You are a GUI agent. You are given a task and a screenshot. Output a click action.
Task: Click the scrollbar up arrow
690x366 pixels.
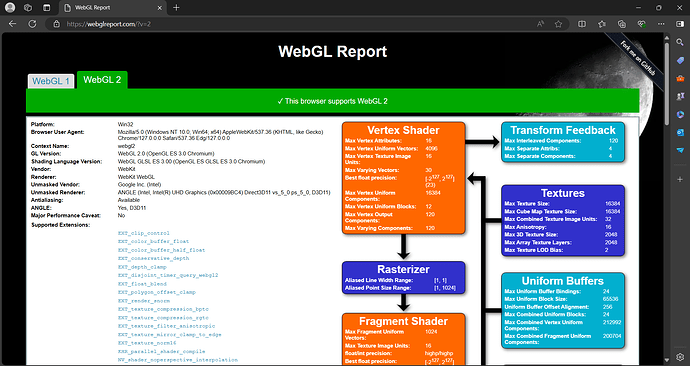(667, 37)
